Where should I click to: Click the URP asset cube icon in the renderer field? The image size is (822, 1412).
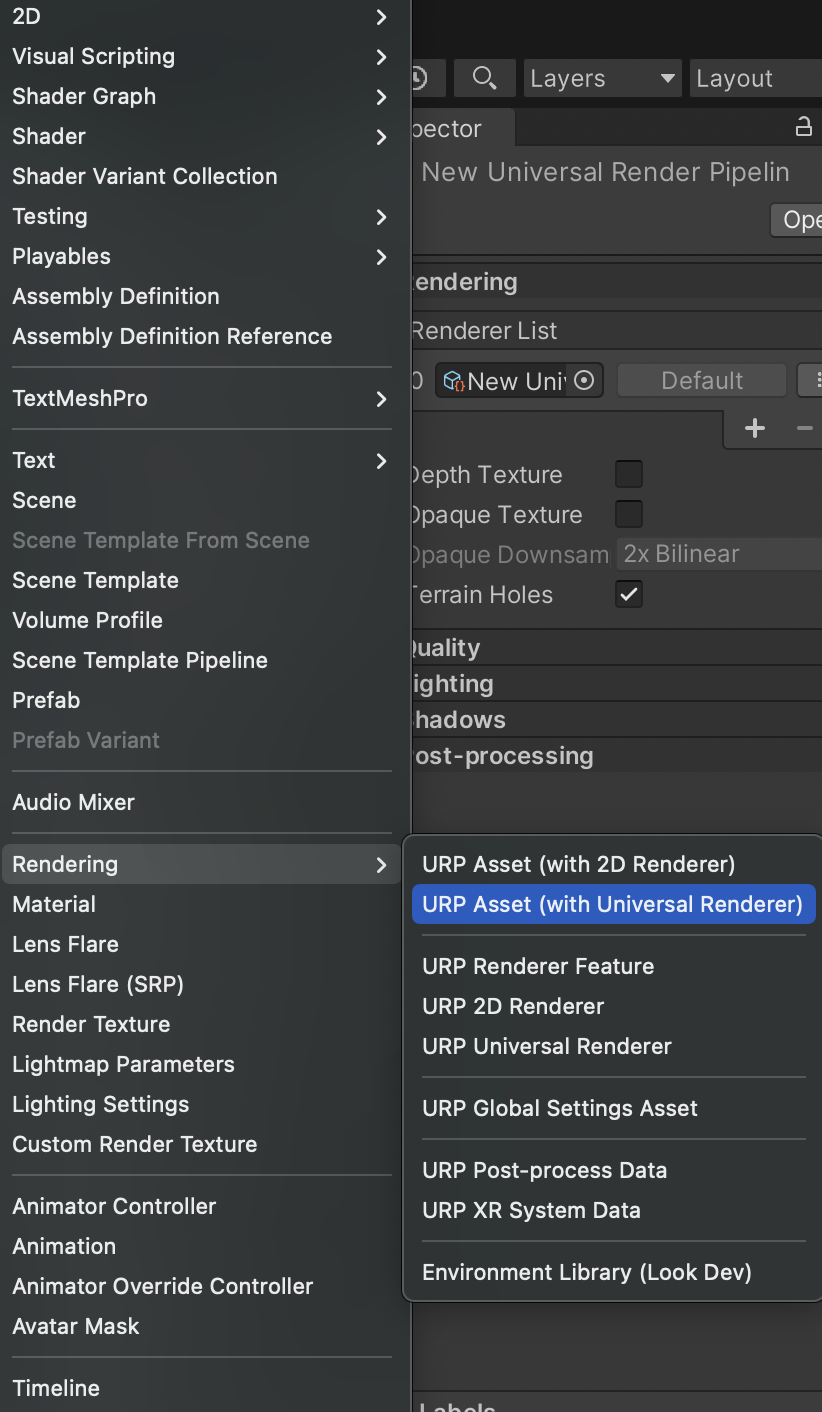[x=452, y=380]
